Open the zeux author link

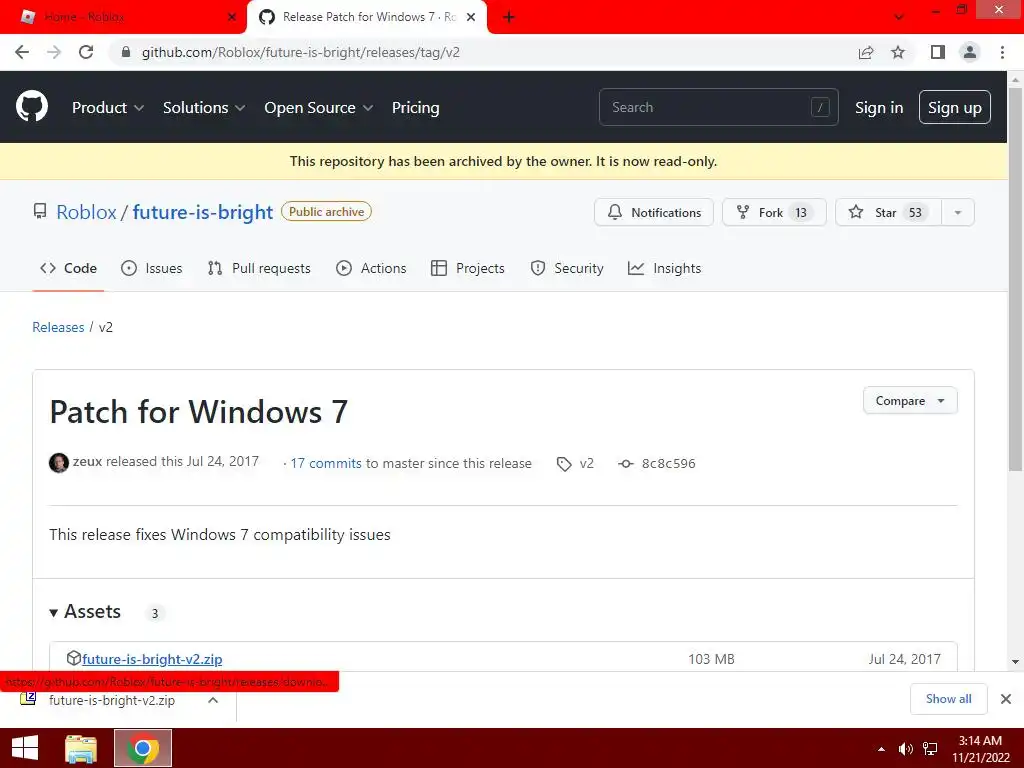pos(88,461)
